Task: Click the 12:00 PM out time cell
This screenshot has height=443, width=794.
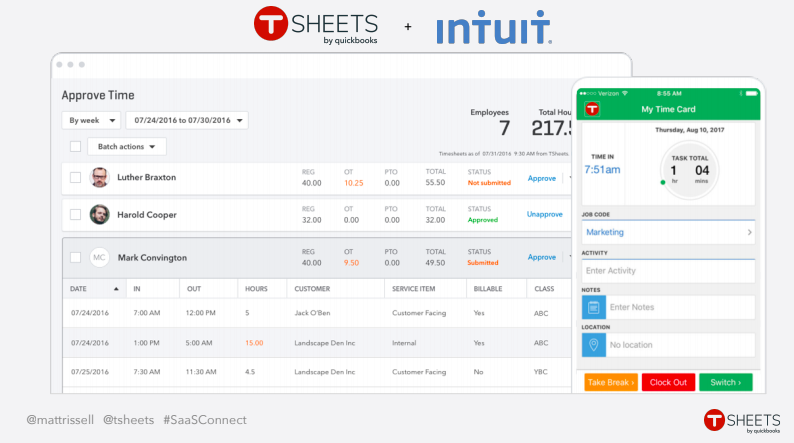Action: tap(201, 313)
